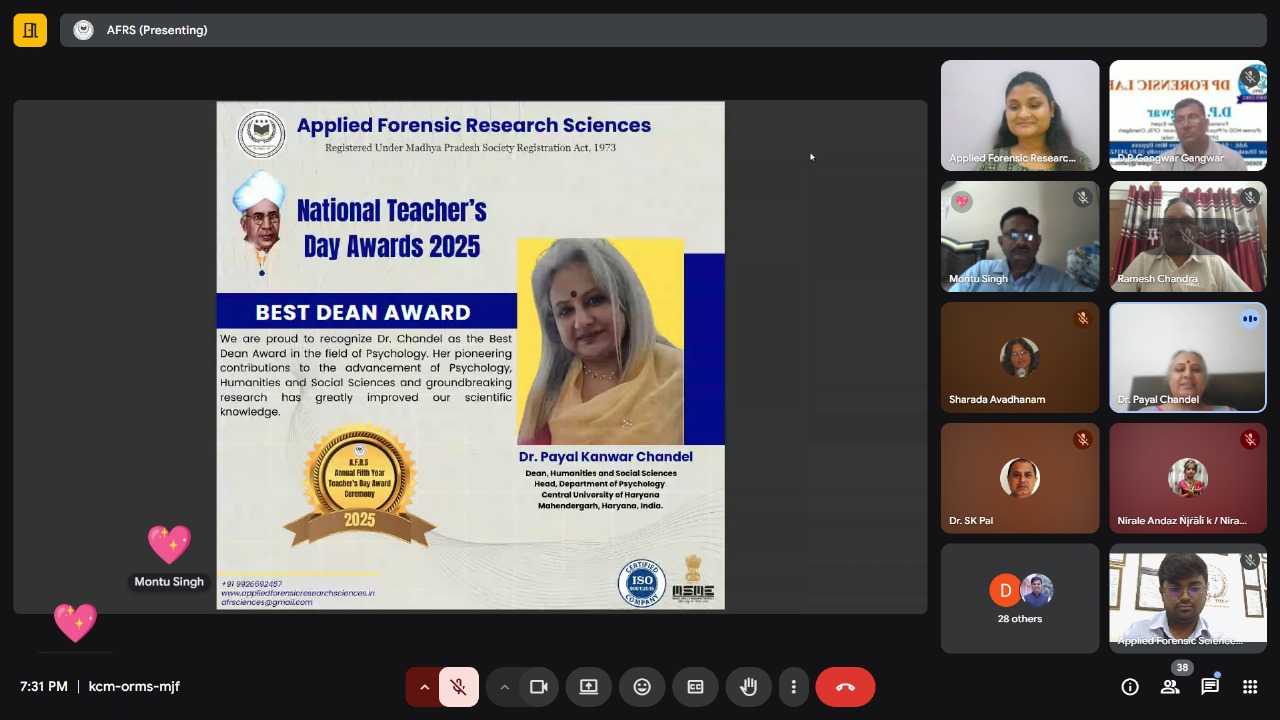Select bottom Applied Forensic Science video tile

[1188, 598]
